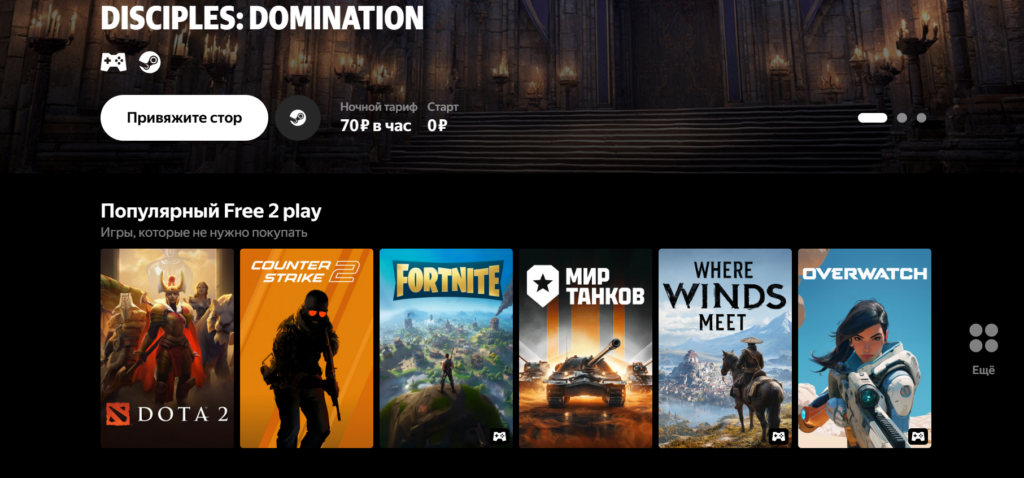Click gamepad badge on Where Winds Meet card
The height and width of the screenshot is (478, 1024).
coord(778,436)
